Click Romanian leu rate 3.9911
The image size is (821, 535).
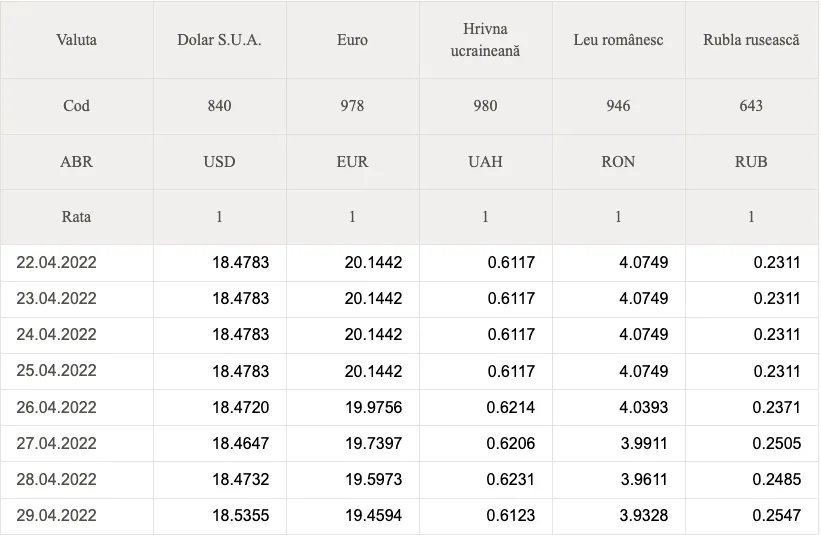click(644, 443)
